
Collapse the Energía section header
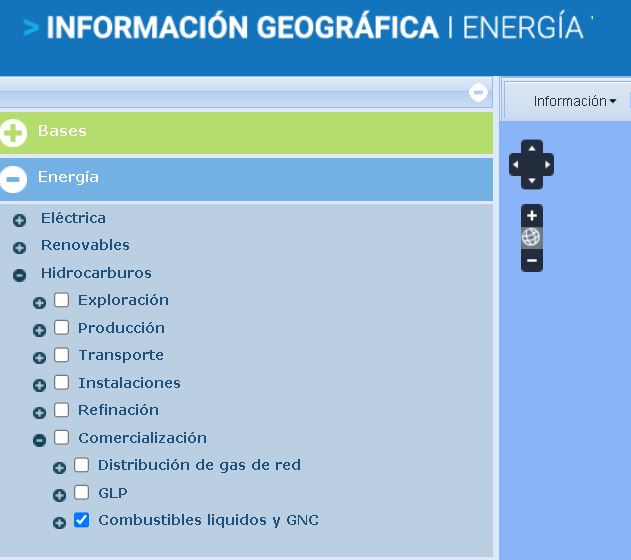click(14, 179)
